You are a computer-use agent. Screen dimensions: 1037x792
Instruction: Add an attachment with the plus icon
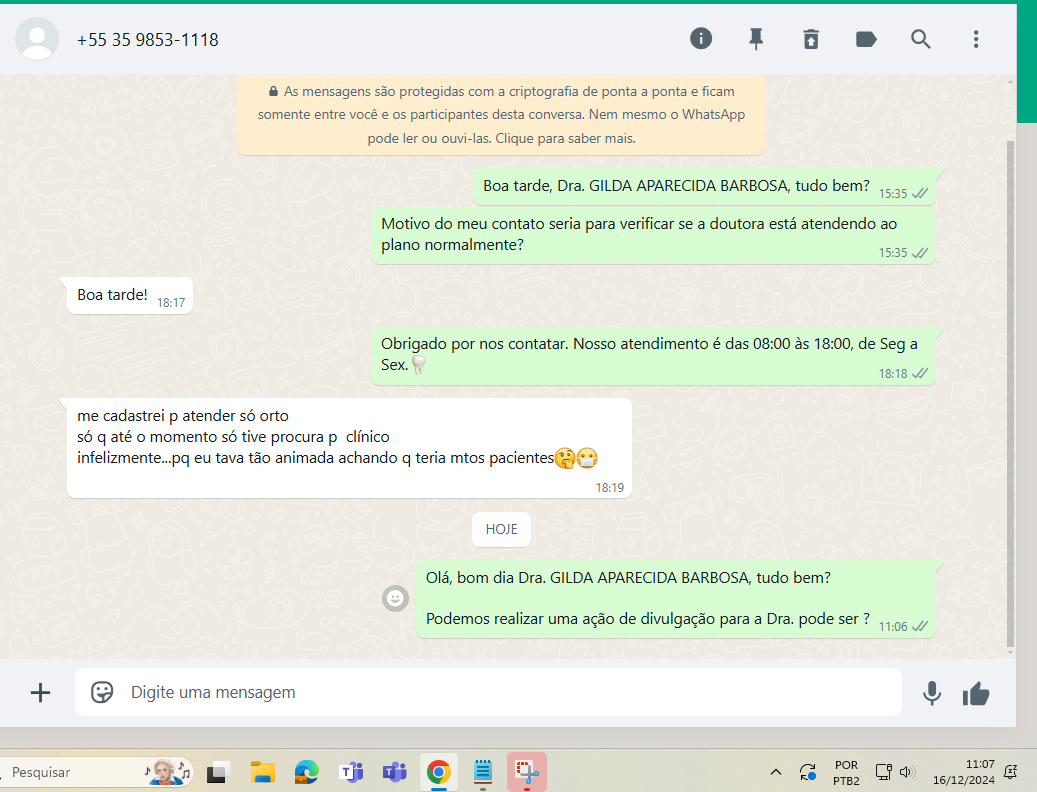[x=40, y=692]
